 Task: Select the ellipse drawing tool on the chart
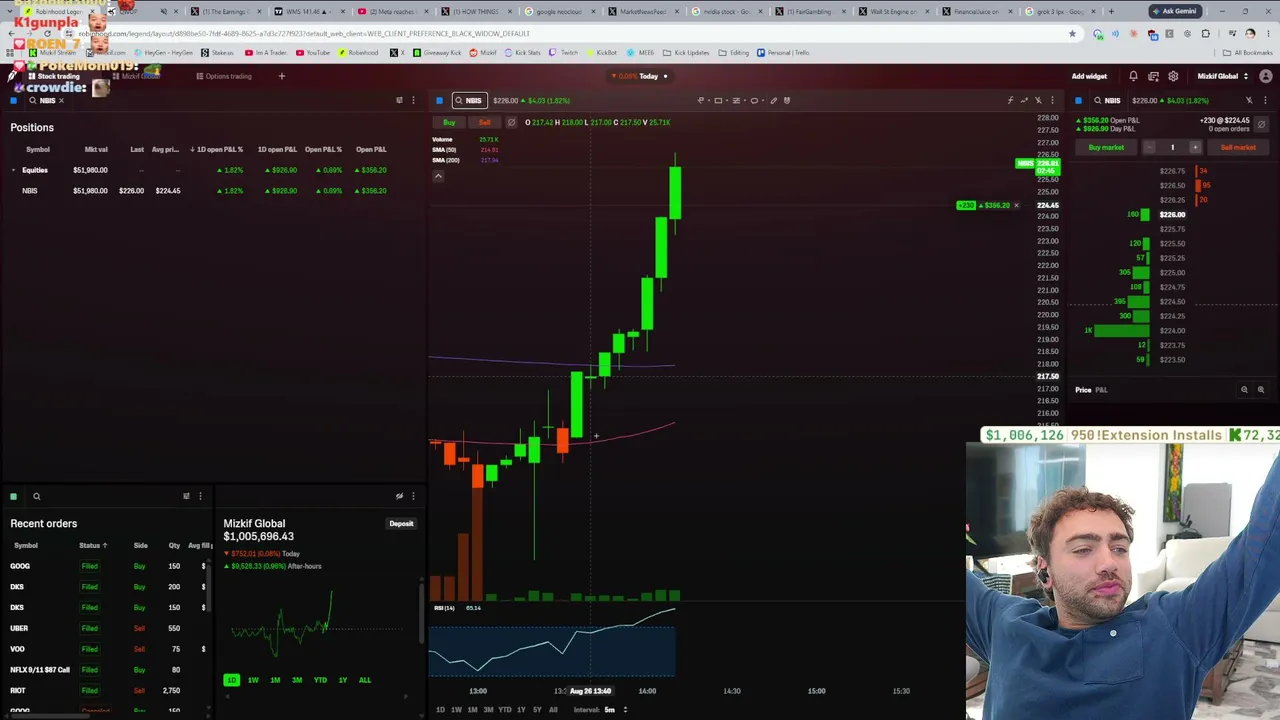pos(754,100)
